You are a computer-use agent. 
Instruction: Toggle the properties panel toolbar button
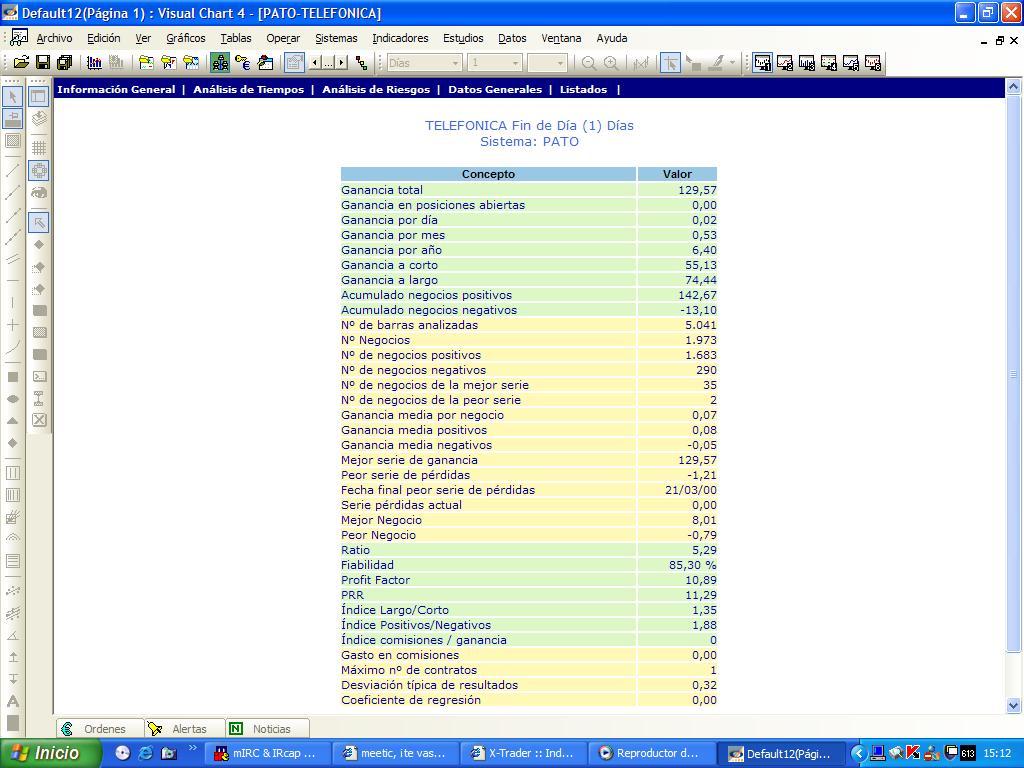click(x=295, y=63)
